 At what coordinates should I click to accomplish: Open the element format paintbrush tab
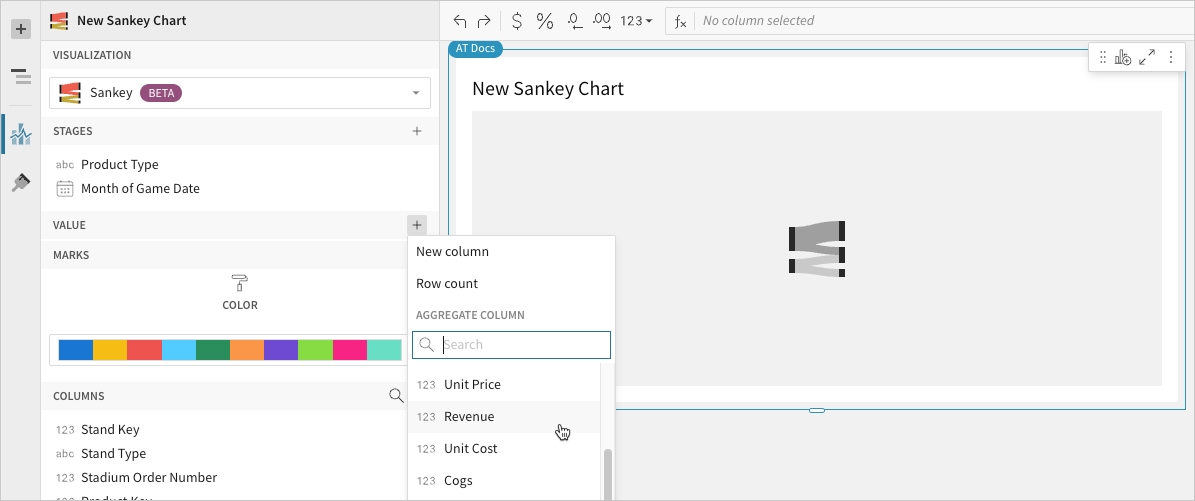click(20, 183)
